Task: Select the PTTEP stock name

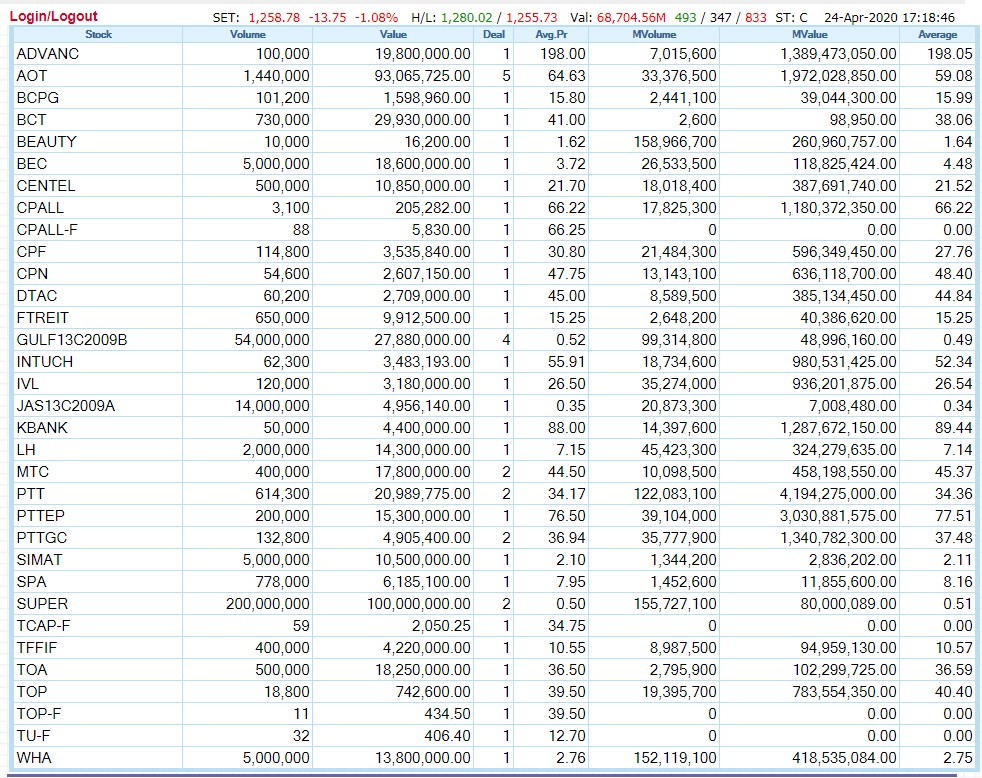Action: click(x=41, y=516)
